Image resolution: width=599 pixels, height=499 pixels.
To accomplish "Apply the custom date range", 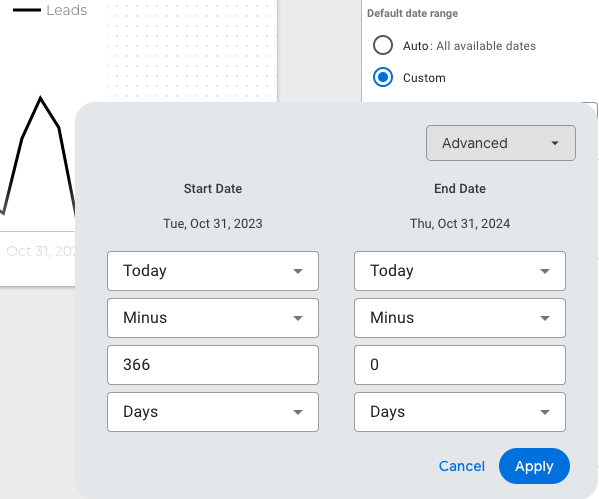I will click(534, 466).
